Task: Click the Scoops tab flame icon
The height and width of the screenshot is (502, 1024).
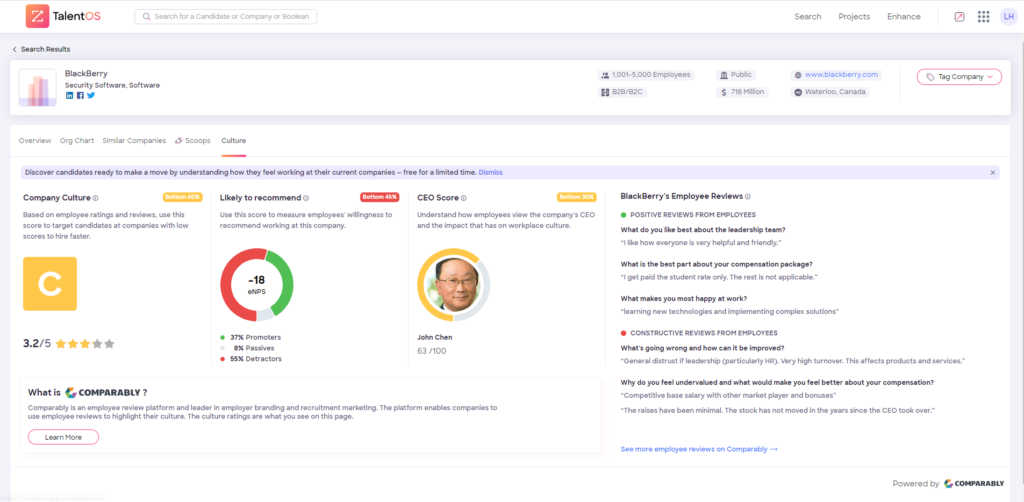Action: point(178,140)
